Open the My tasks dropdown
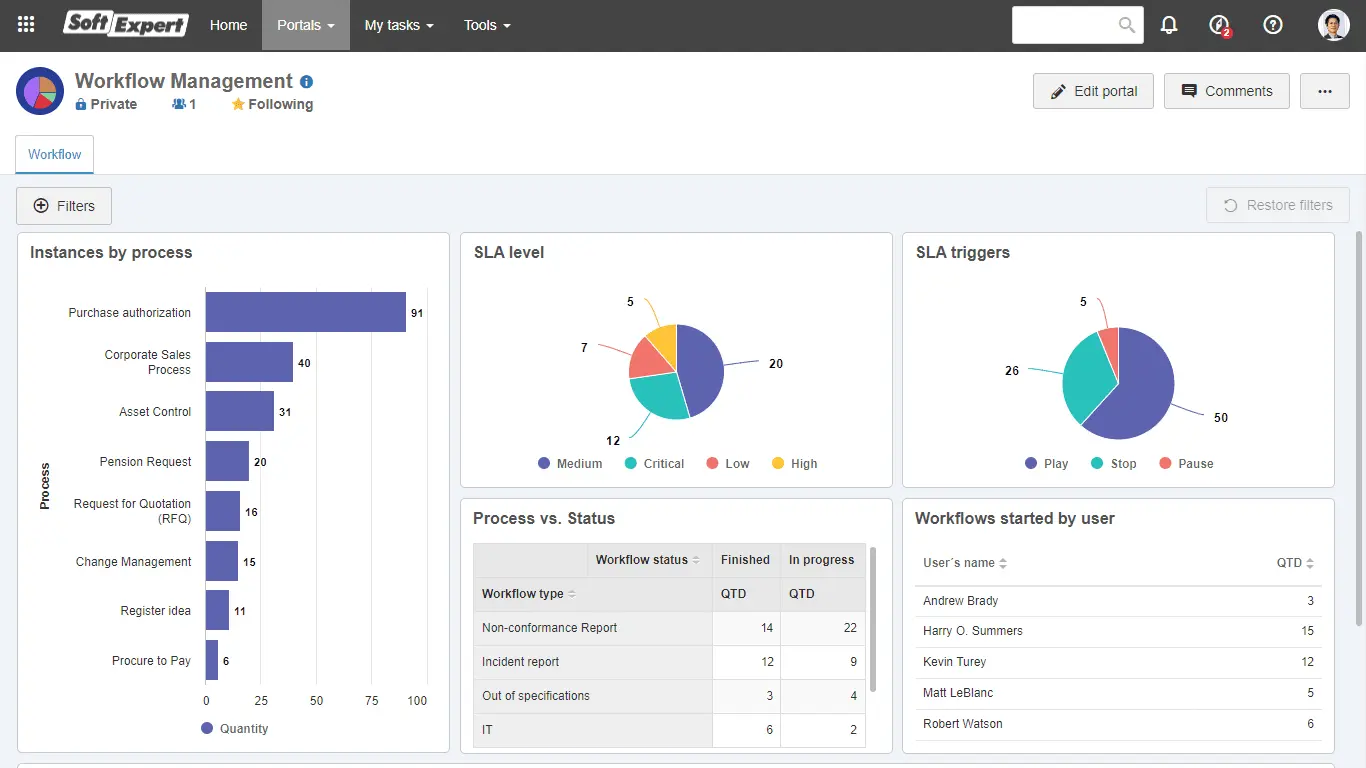 pyautogui.click(x=399, y=25)
